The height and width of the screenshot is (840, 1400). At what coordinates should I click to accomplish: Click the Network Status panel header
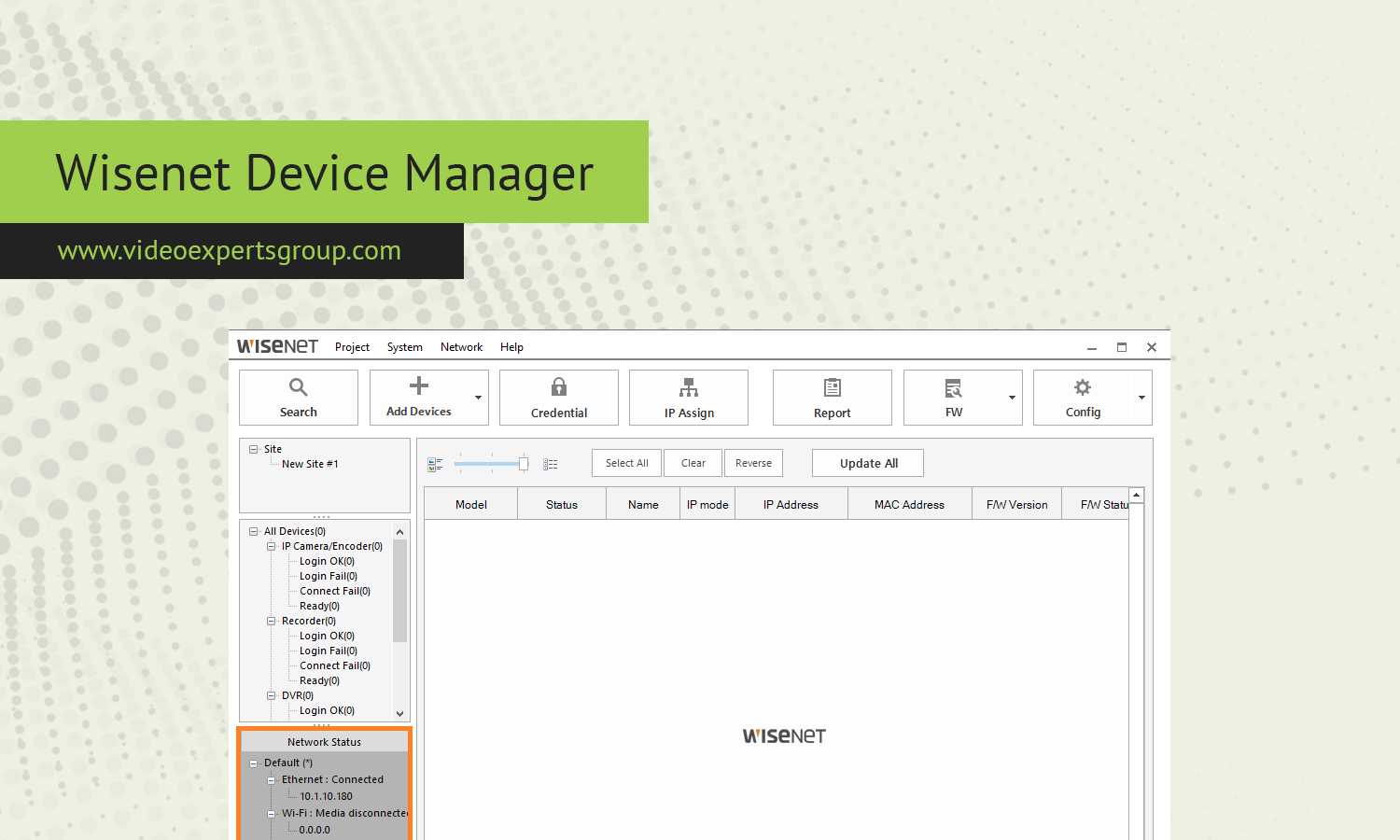pyautogui.click(x=324, y=742)
